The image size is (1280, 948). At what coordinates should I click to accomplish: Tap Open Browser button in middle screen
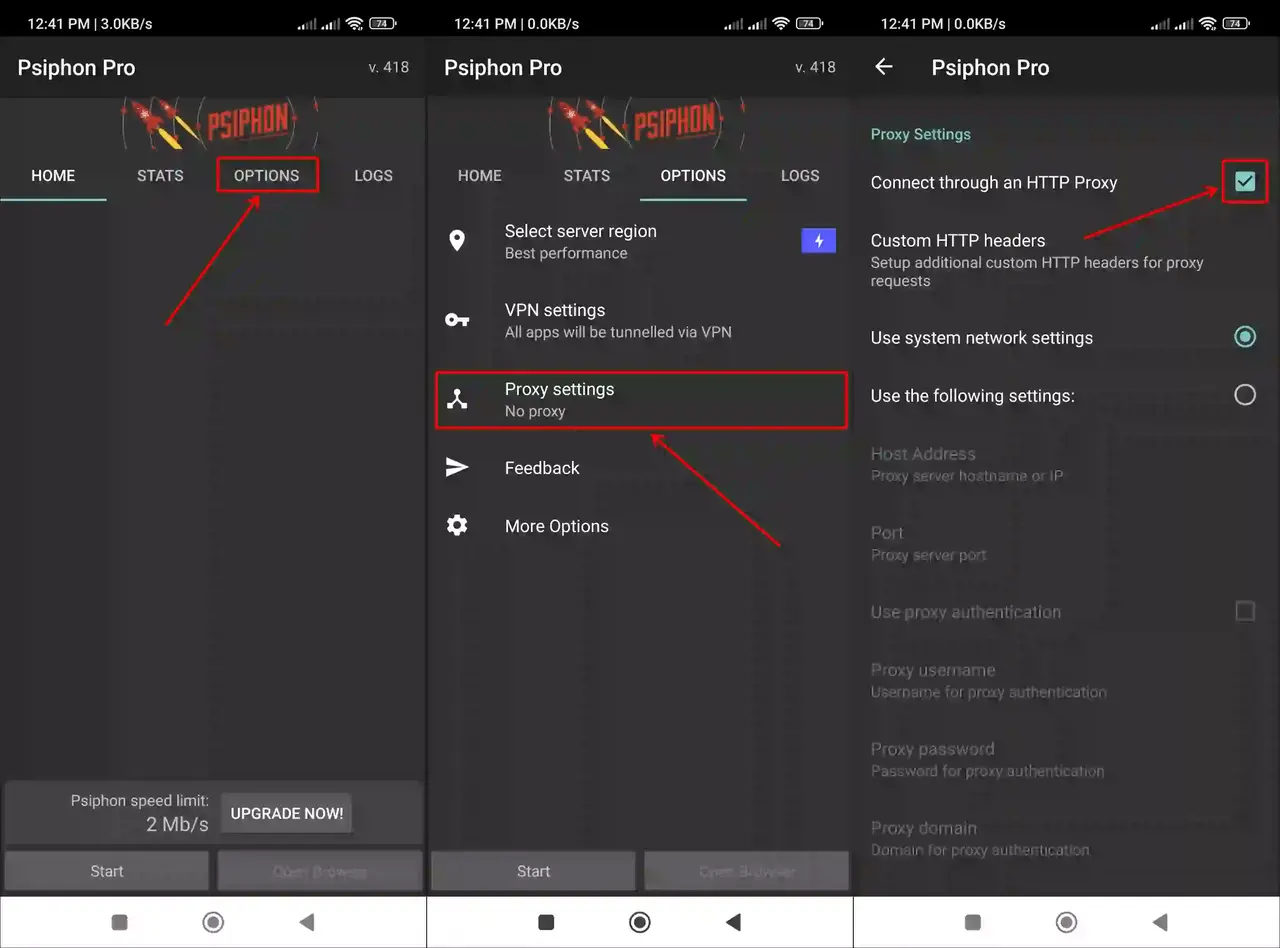[747, 871]
